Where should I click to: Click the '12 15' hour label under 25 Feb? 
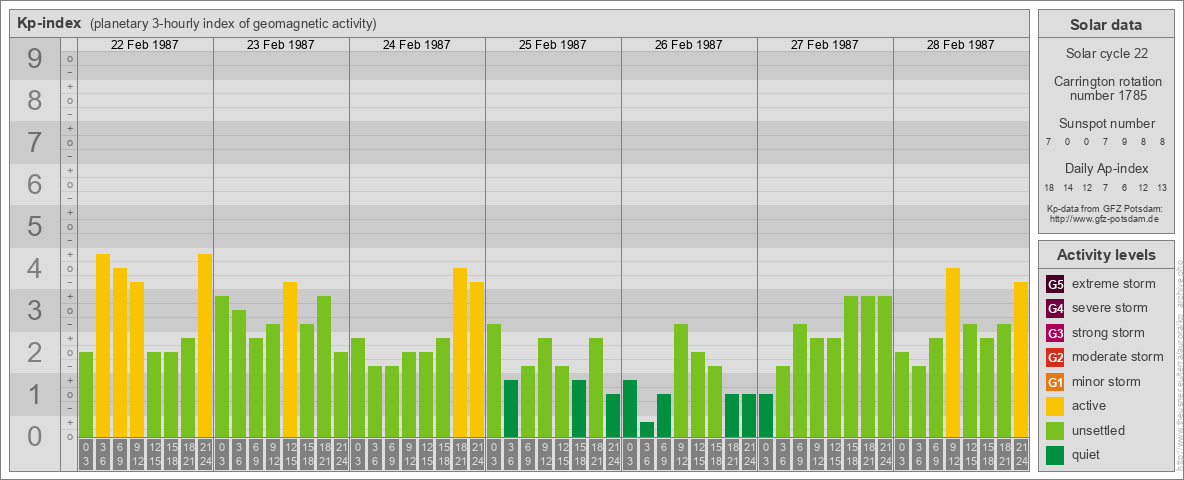tap(562, 455)
